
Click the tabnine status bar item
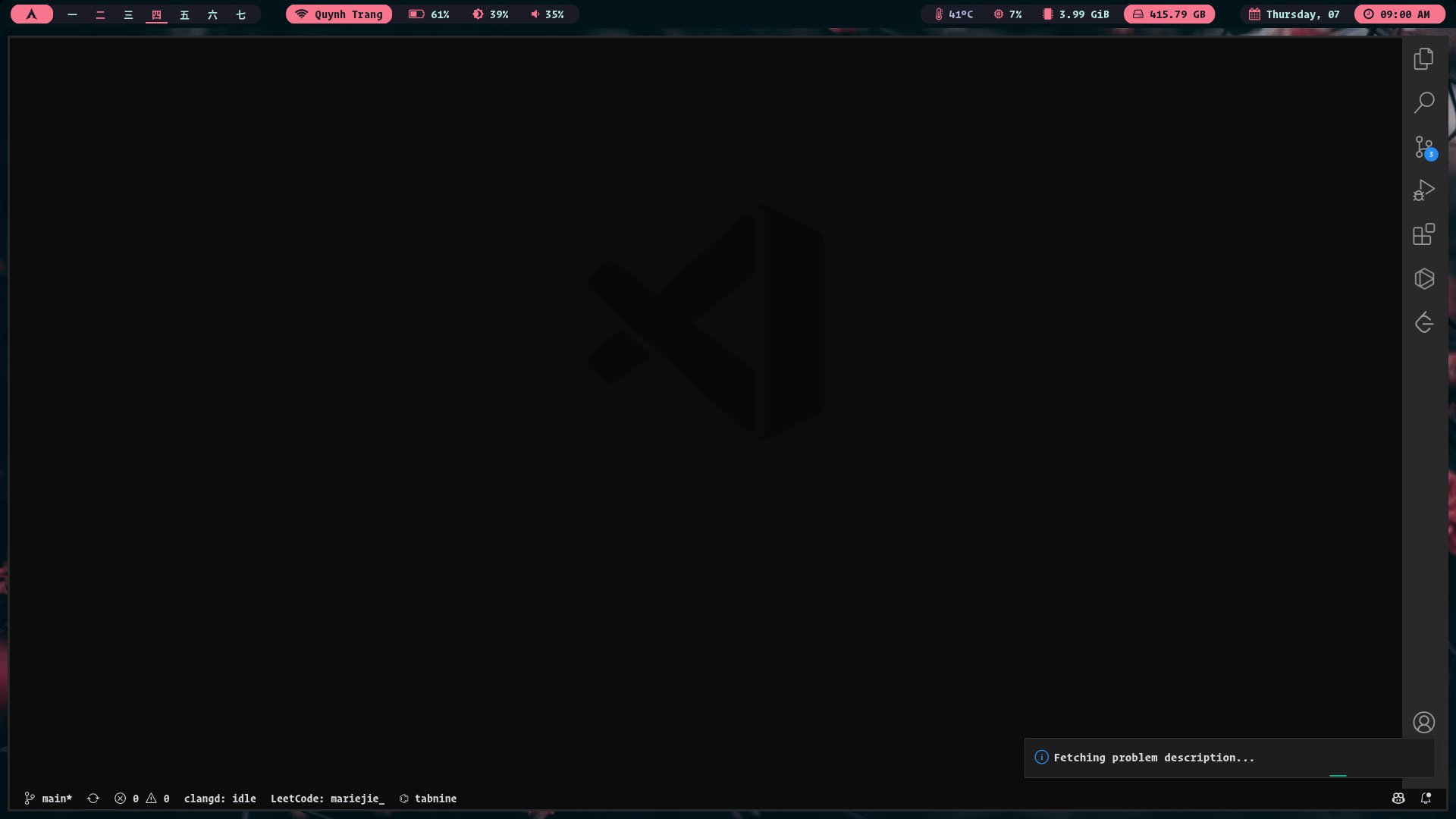pyautogui.click(x=428, y=799)
